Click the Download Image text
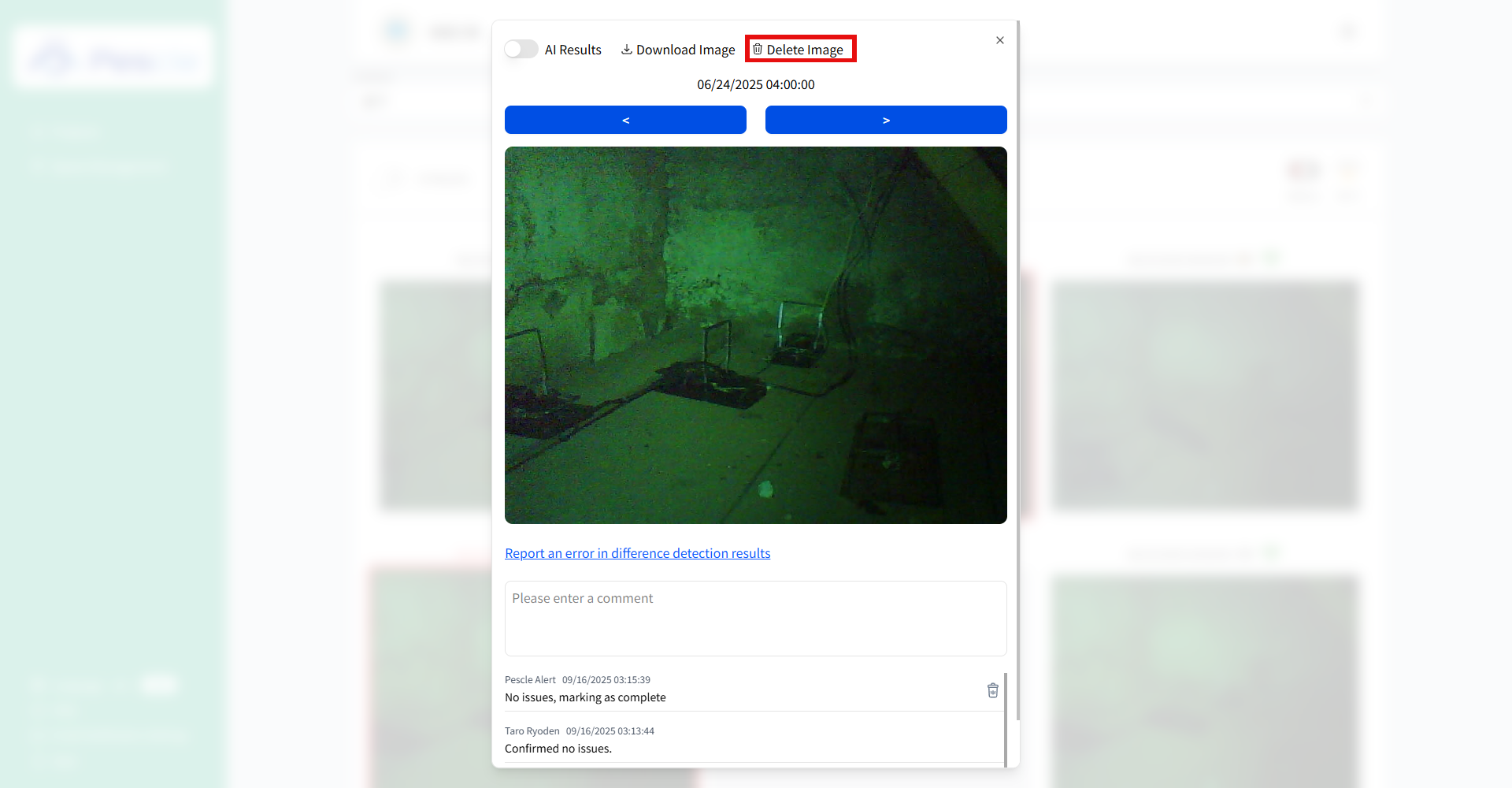The image size is (1512, 788). [x=685, y=50]
